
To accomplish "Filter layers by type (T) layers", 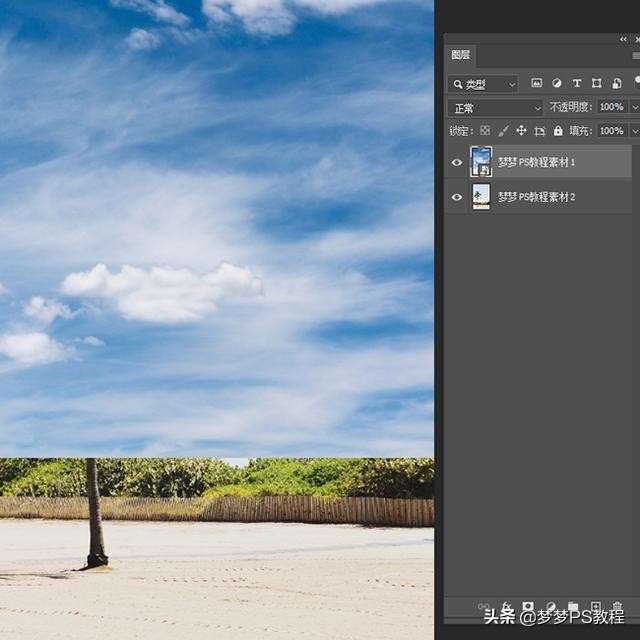I will coord(577,84).
